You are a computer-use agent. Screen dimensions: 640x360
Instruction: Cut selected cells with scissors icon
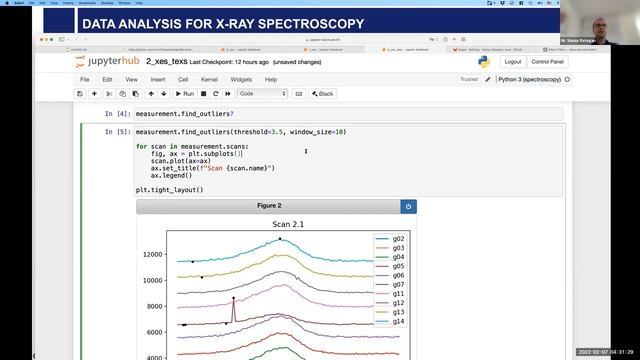(109, 94)
